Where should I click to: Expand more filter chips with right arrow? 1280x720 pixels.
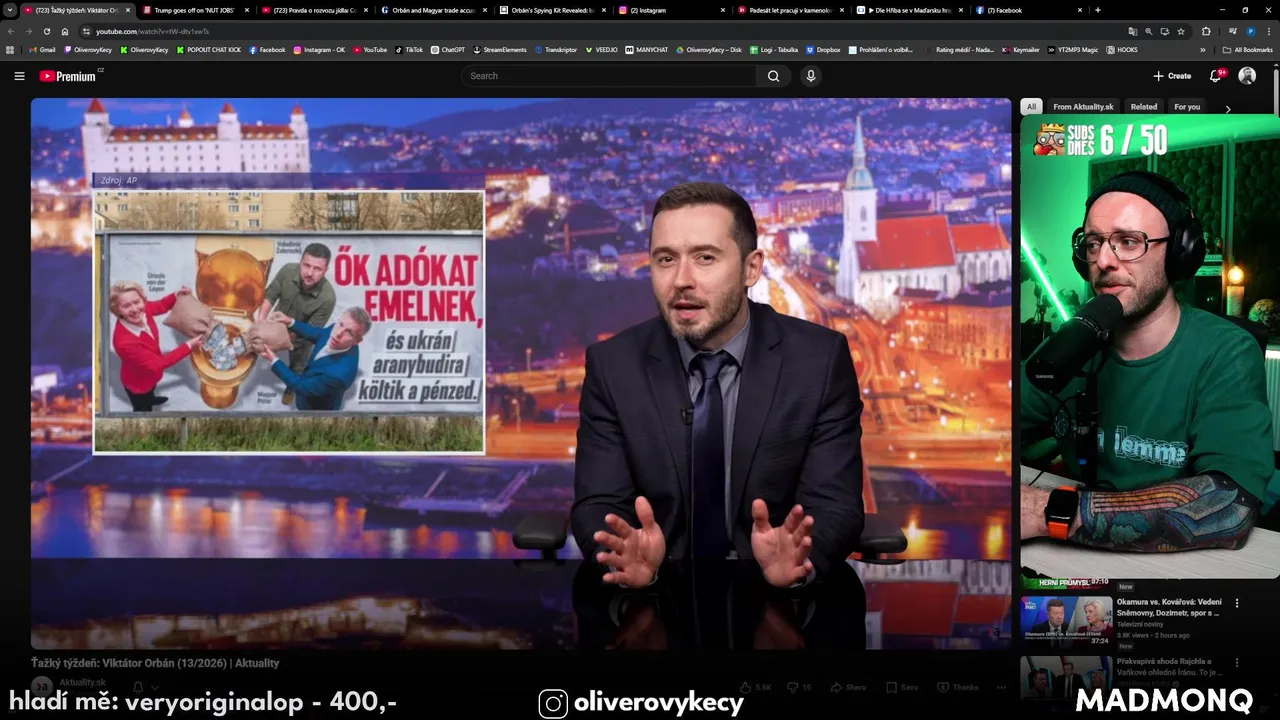click(x=1228, y=108)
